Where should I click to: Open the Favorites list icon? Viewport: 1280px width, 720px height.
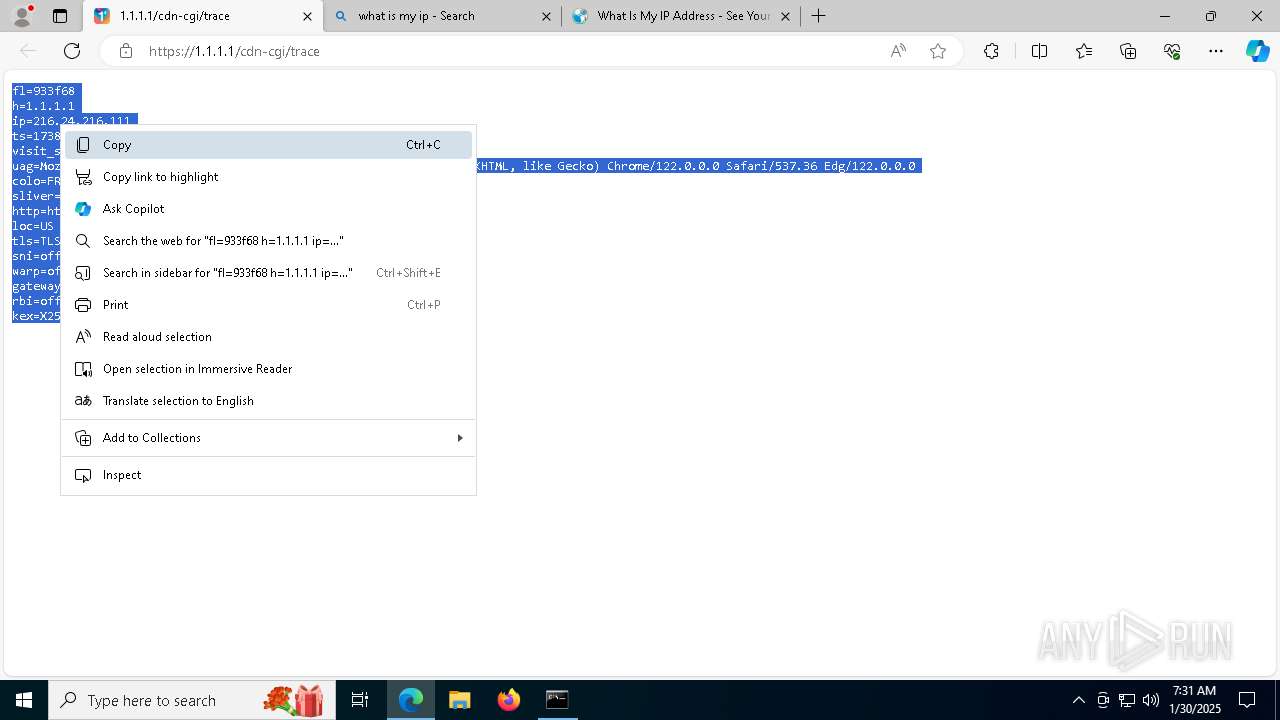(1084, 51)
